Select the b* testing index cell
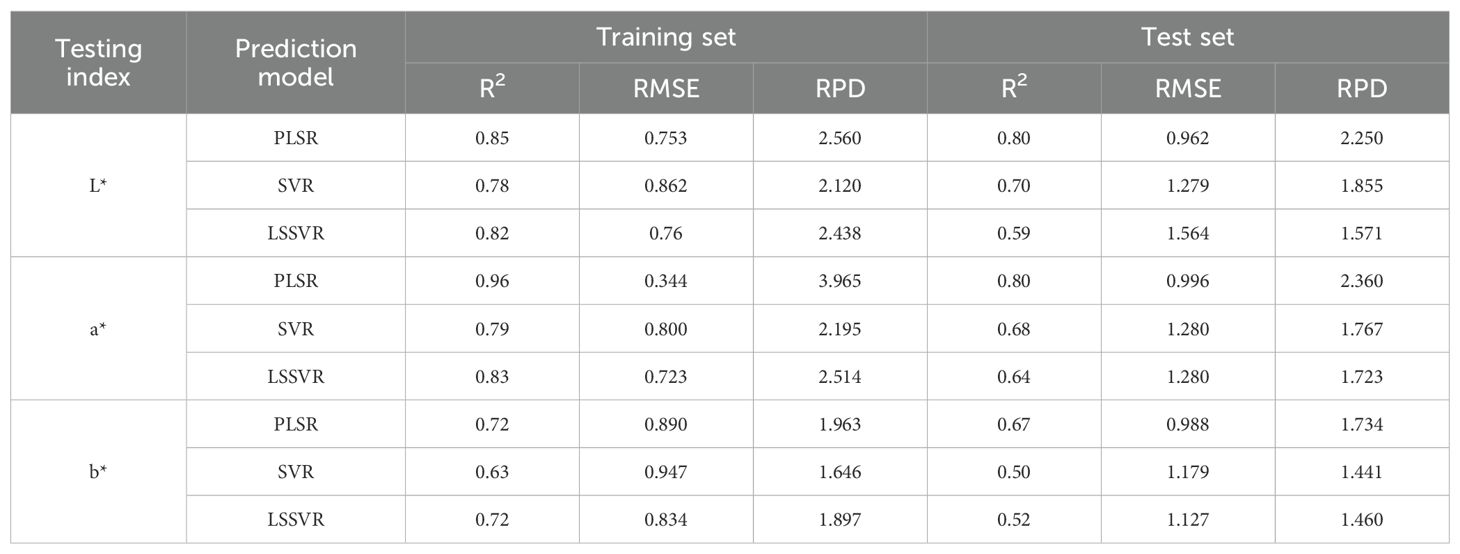1460x554 pixels. [98, 472]
